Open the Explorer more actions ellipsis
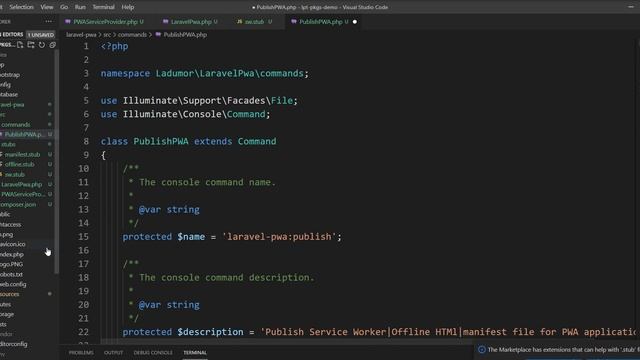 coord(49,22)
